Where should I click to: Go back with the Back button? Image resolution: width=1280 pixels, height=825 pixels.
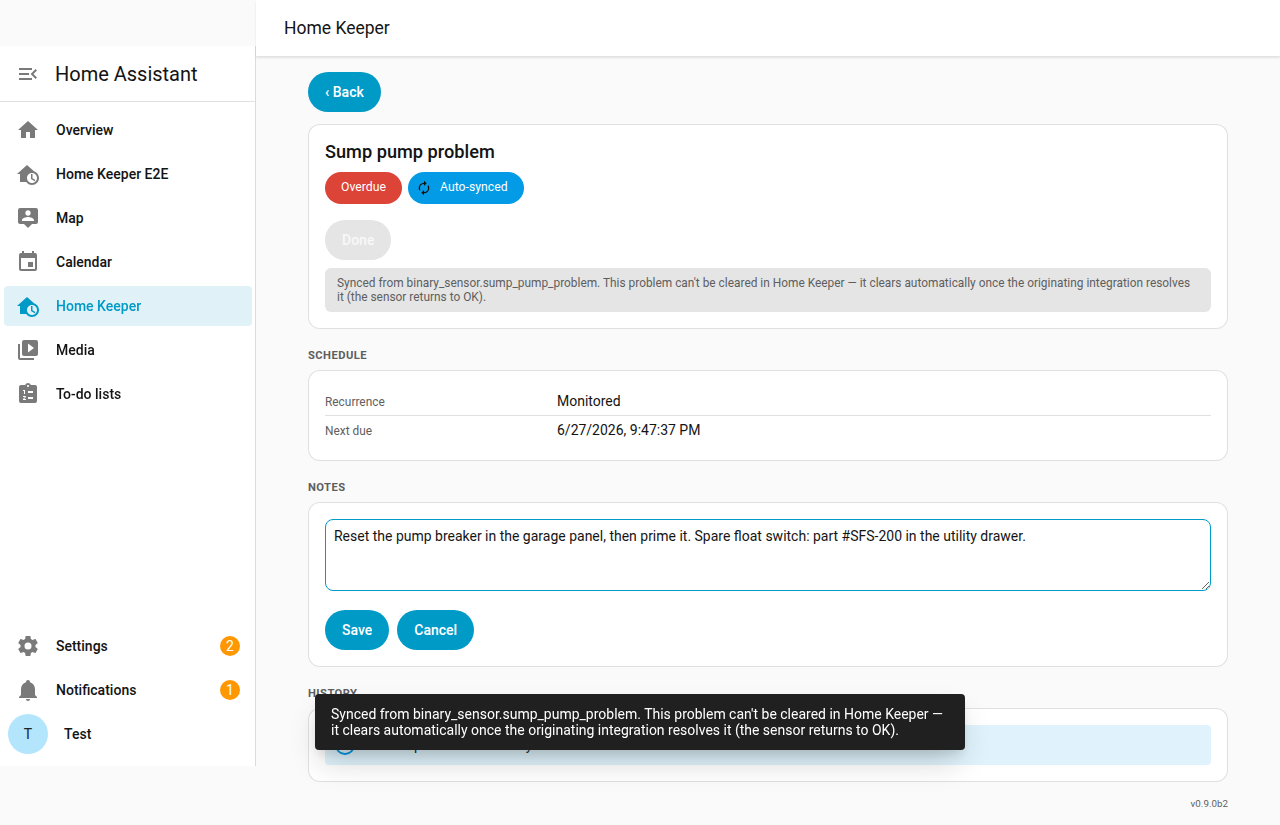click(x=344, y=92)
